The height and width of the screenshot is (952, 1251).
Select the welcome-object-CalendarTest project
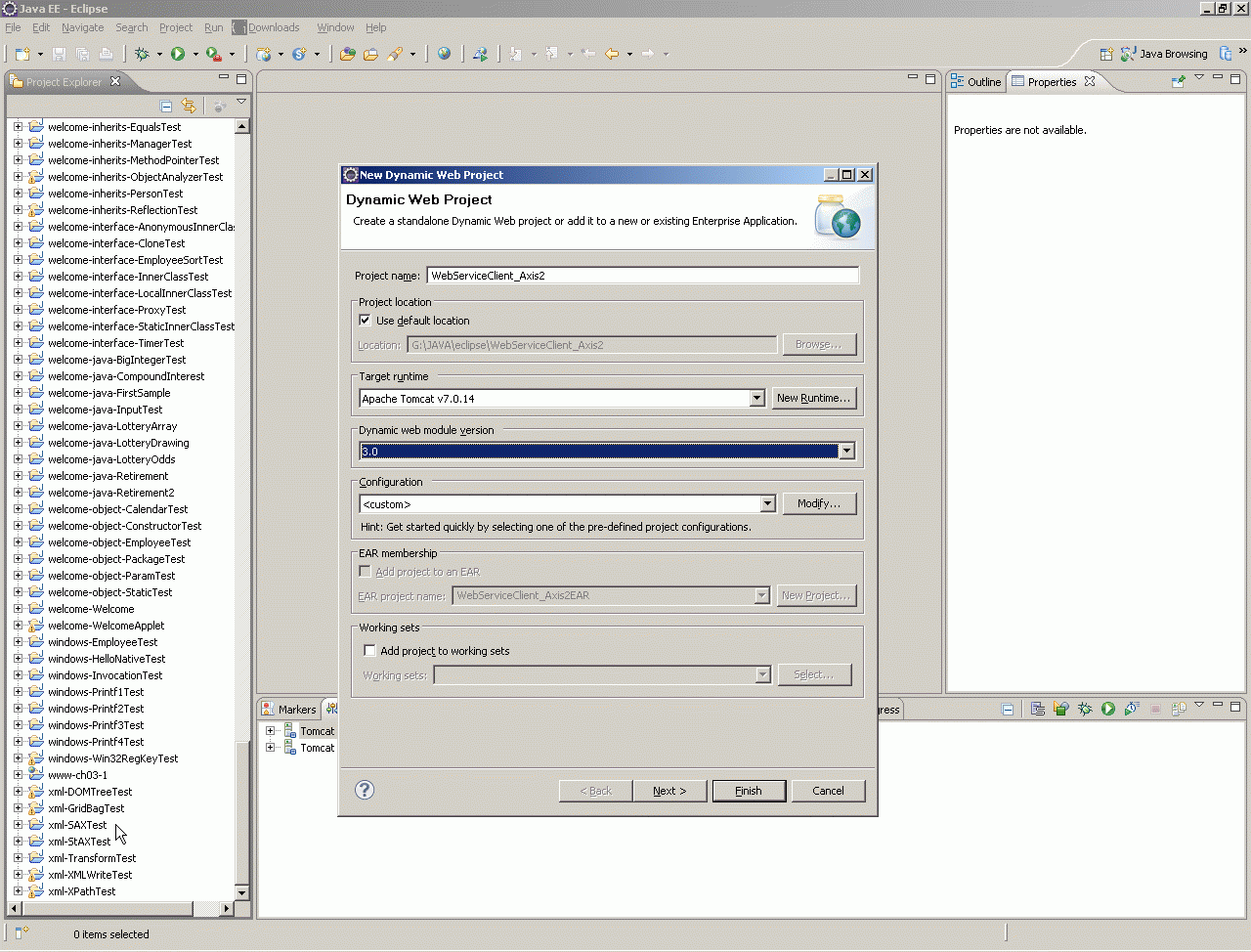(117, 509)
